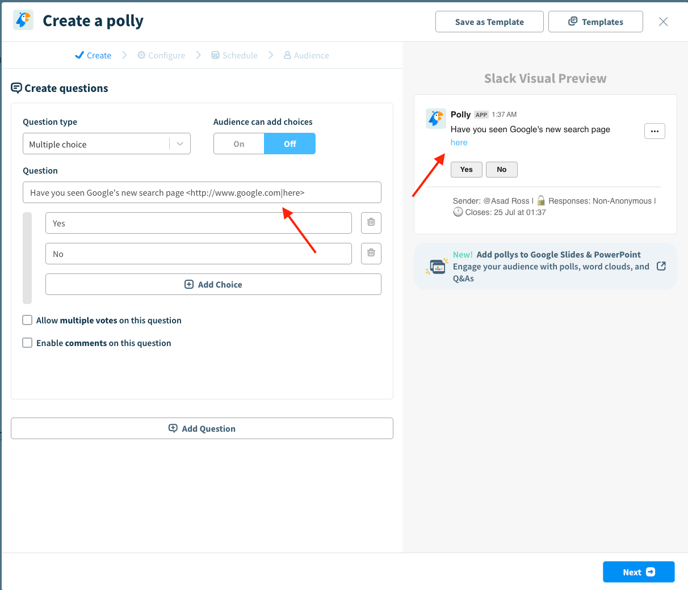Enable Allow multiple votes checkbox

(x=27, y=320)
